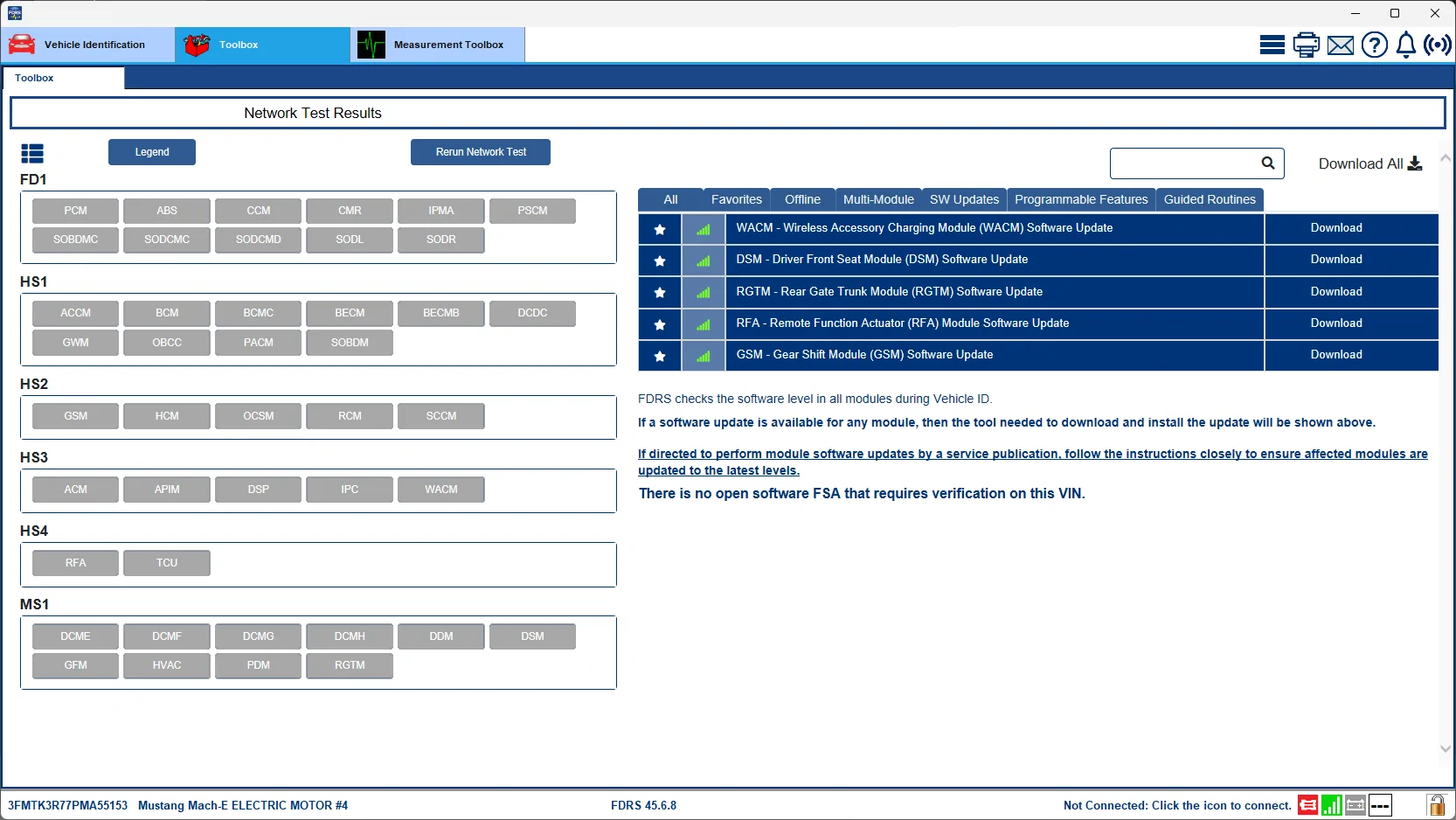Select the Favorites filter tab
Screen dimensions: 1456x820
737,199
